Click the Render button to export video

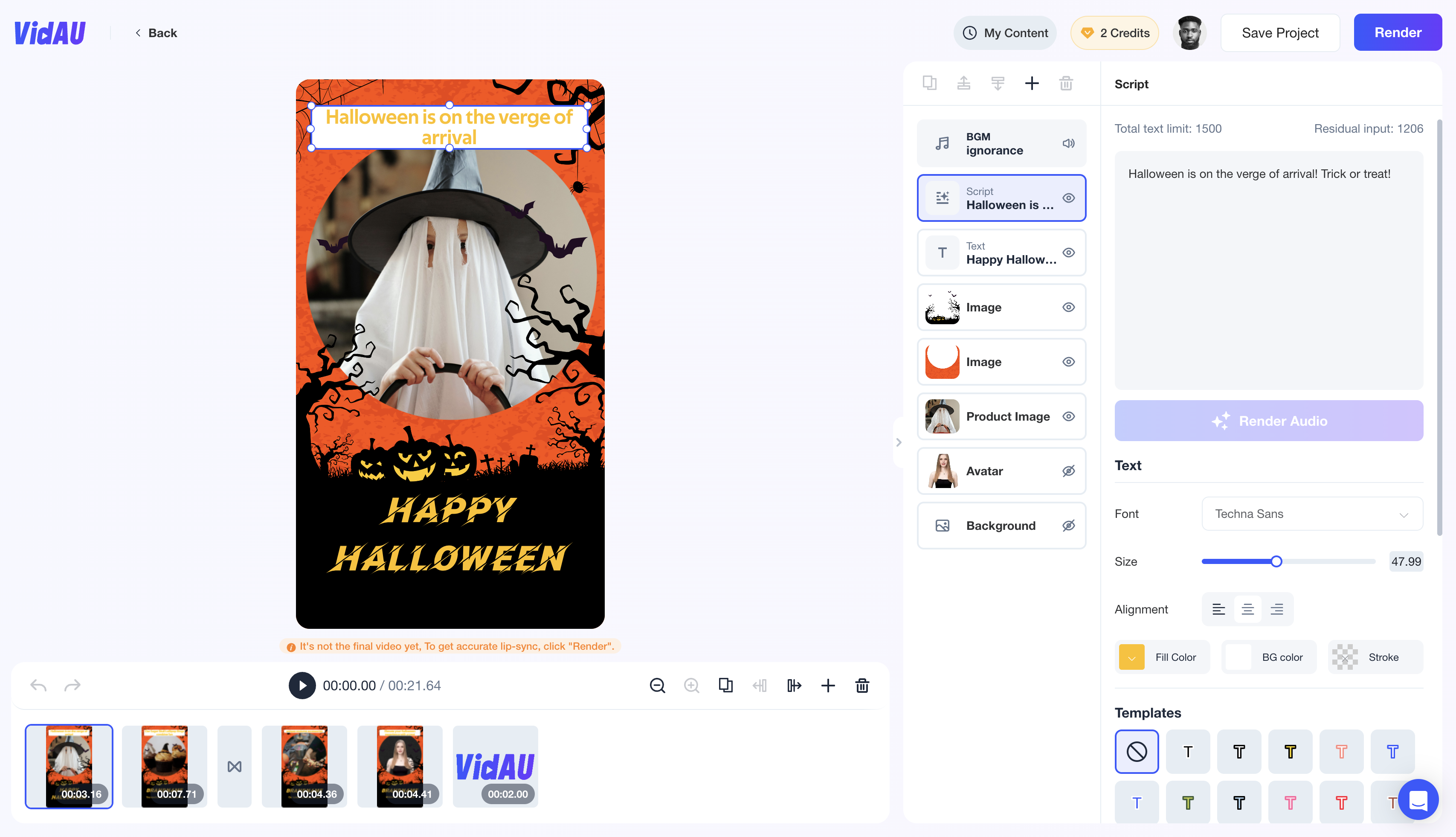click(1398, 33)
